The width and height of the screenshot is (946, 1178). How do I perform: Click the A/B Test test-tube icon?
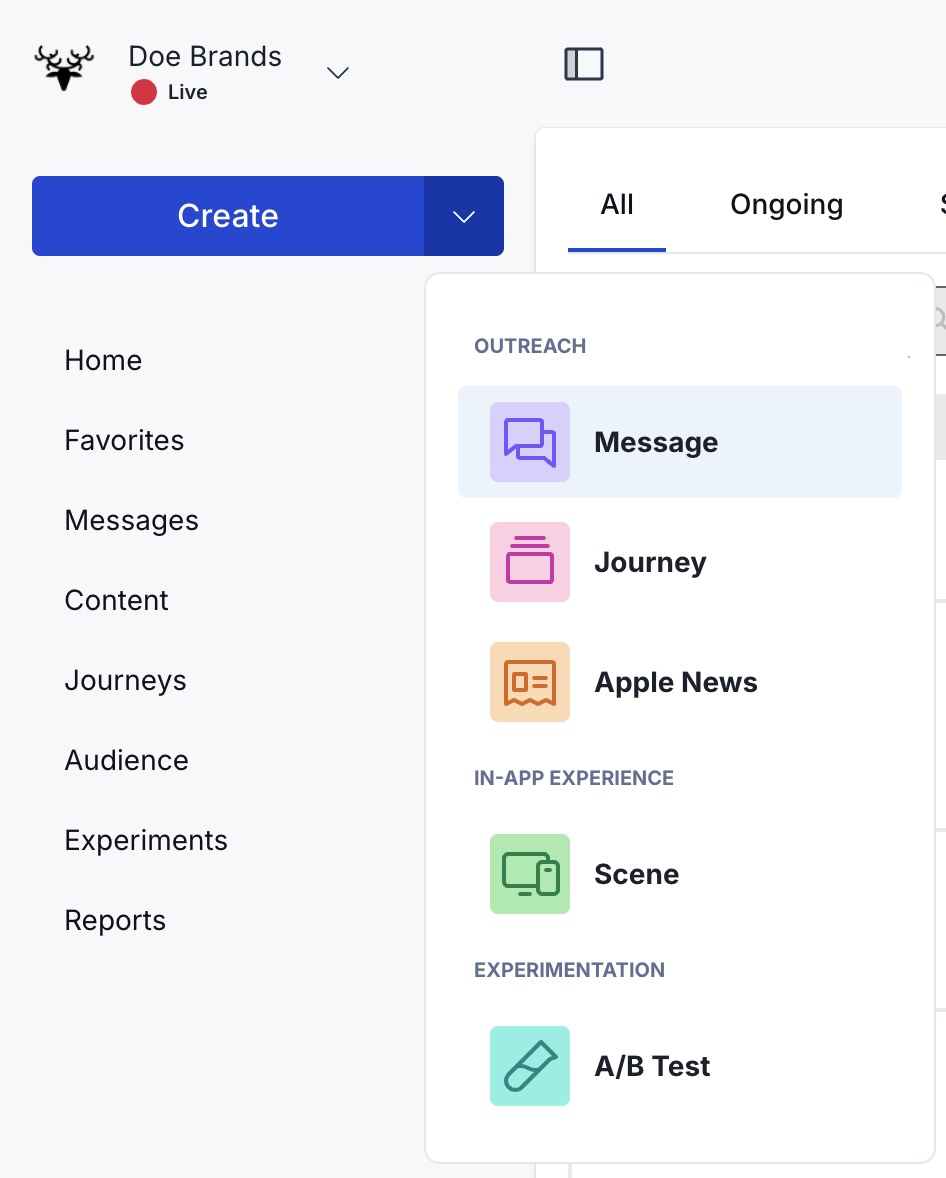530,1066
